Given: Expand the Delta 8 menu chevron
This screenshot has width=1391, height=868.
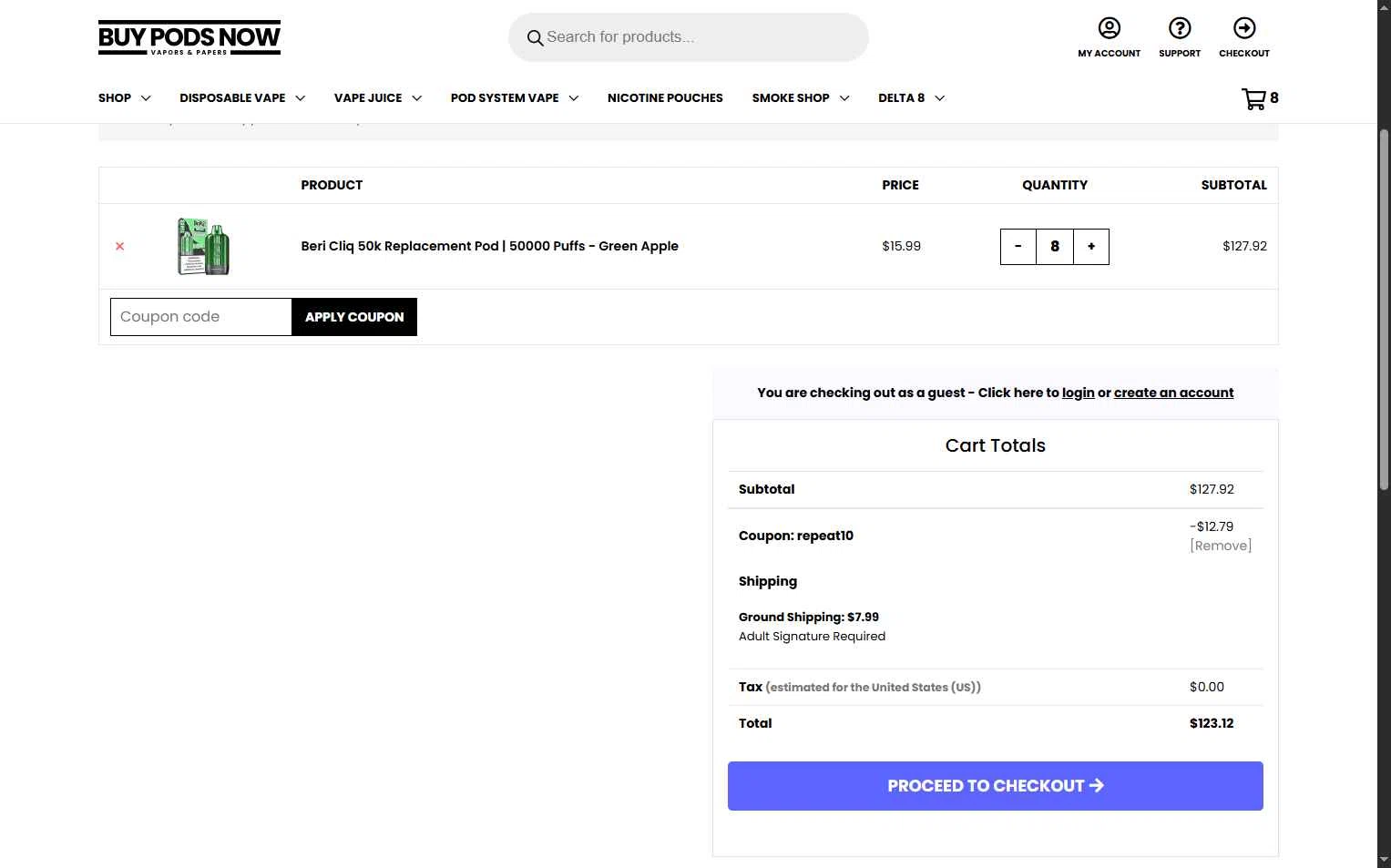Looking at the screenshot, I should click(x=939, y=98).
